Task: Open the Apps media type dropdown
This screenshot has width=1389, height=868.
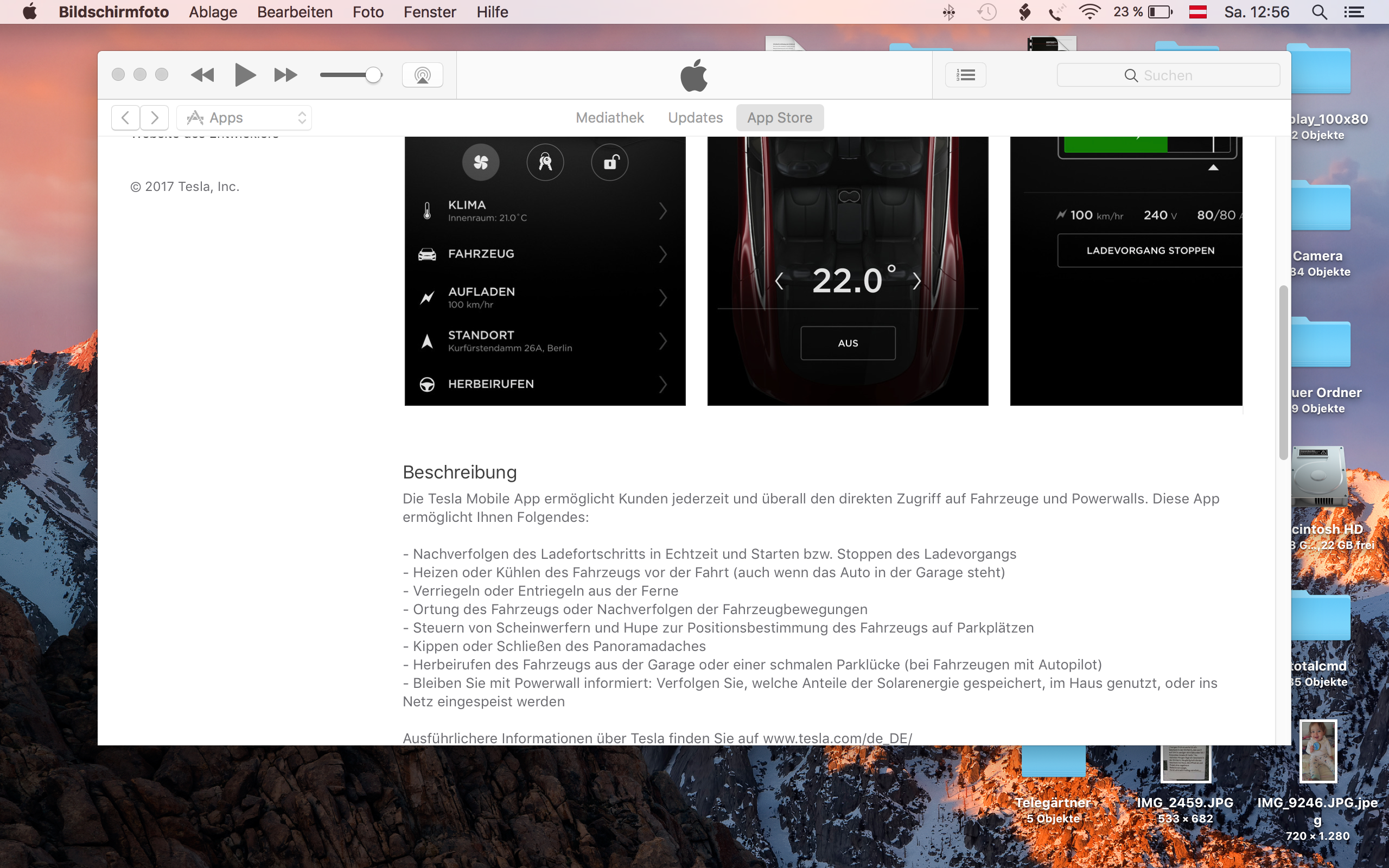Action: coord(244,118)
